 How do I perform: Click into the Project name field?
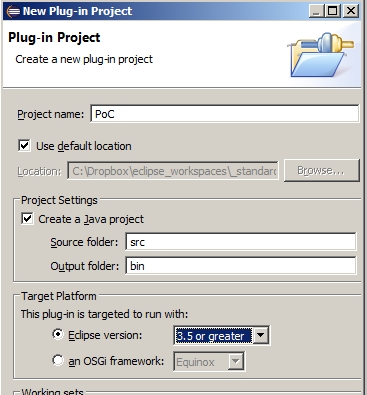pos(225,114)
